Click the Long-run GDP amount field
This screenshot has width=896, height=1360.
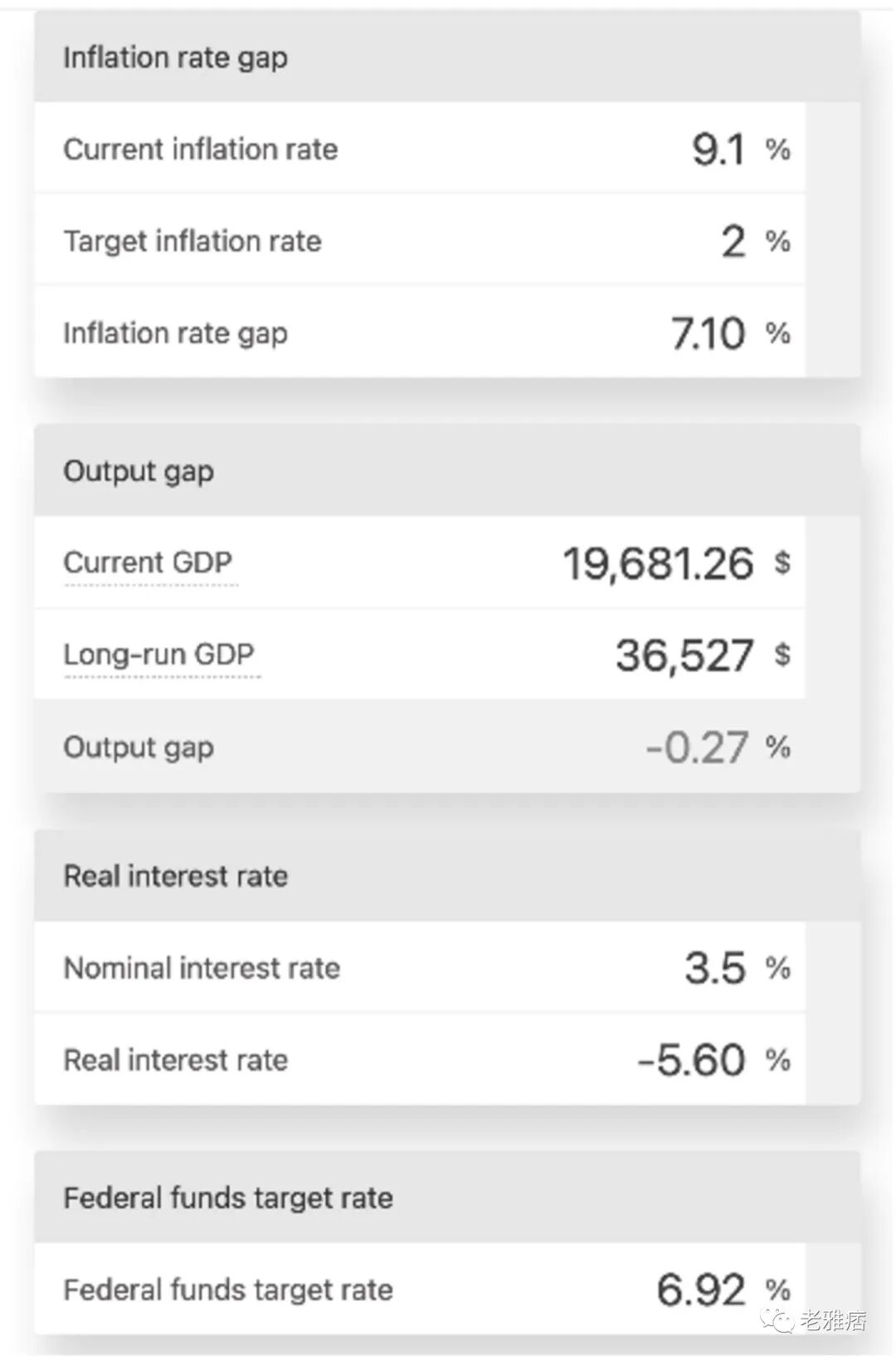tap(684, 656)
